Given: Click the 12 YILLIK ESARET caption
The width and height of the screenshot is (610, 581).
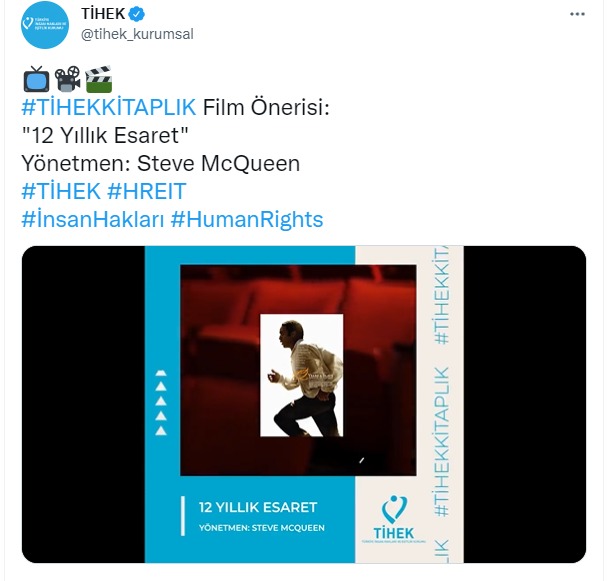Looking at the screenshot, I should 258,507.
